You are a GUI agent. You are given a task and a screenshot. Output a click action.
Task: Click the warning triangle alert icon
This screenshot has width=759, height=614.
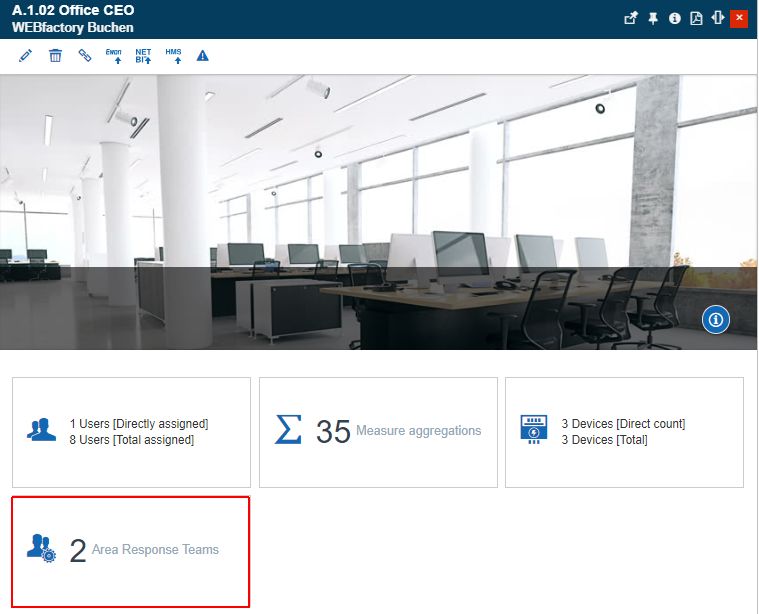tap(203, 56)
